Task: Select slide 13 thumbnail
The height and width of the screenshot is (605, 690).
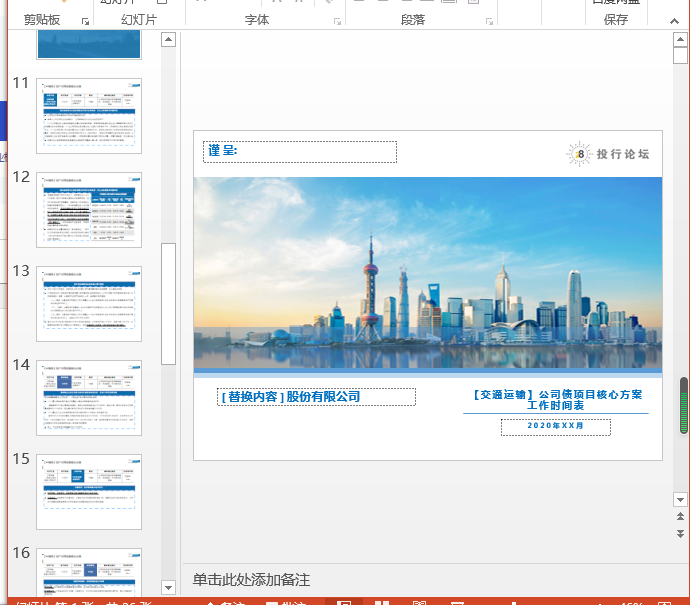Action: [x=89, y=304]
